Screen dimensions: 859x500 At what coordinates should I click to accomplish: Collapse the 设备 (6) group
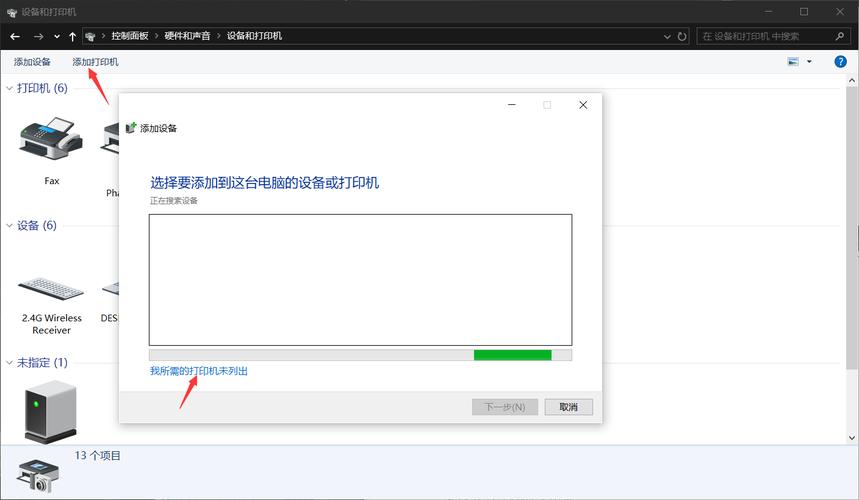(x=10, y=226)
